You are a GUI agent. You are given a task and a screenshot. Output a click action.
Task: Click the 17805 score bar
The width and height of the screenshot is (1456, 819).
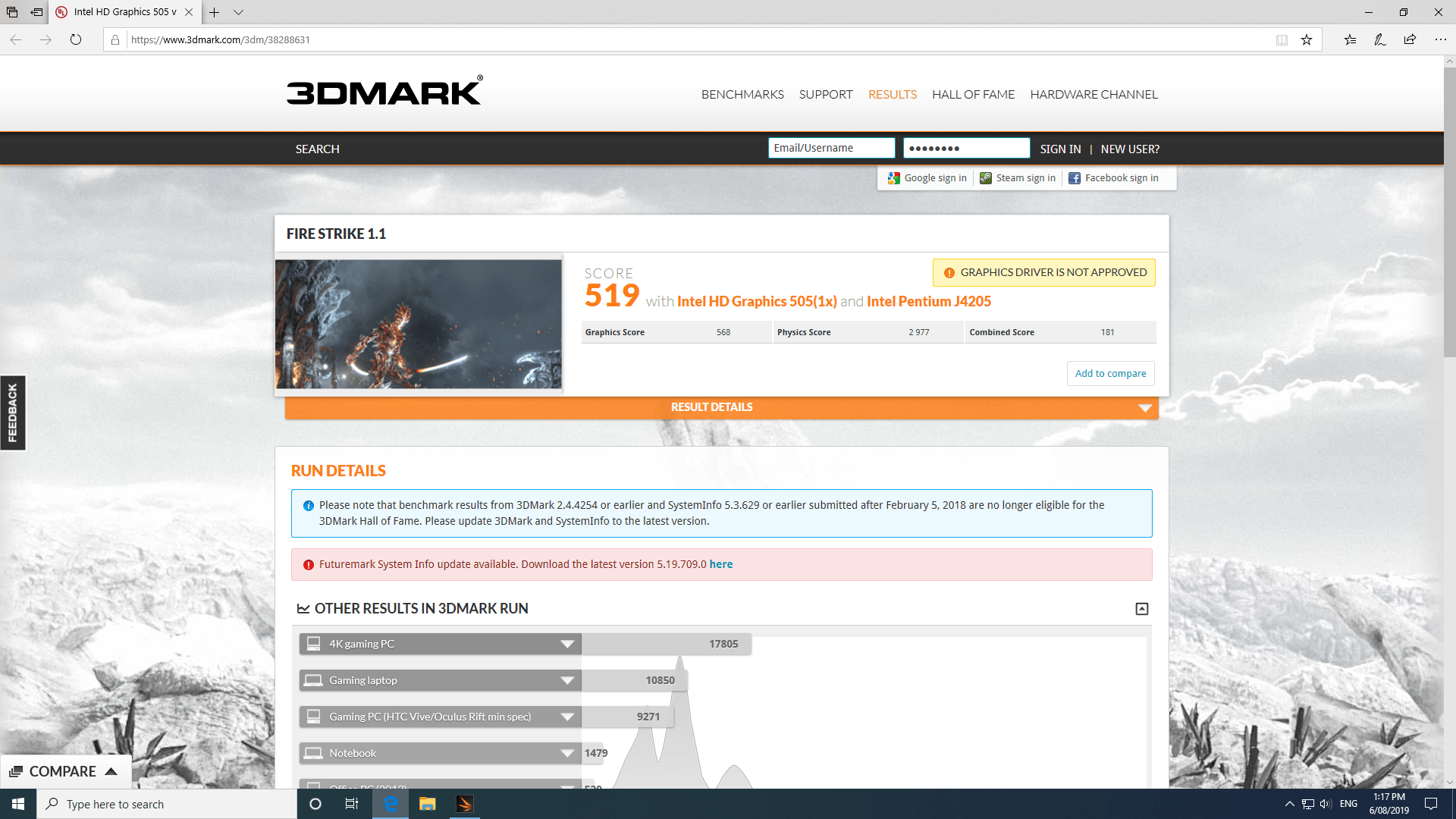(x=666, y=644)
